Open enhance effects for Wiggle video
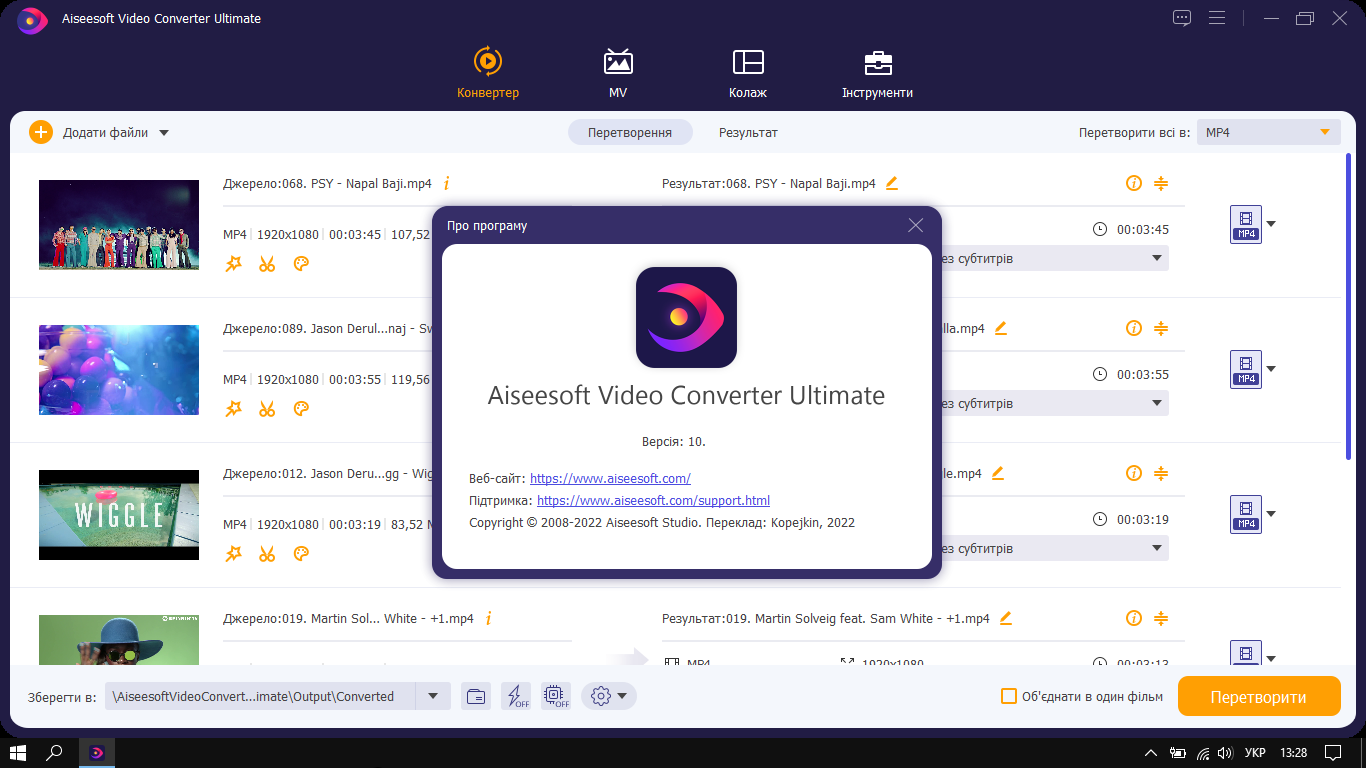The image size is (1366, 768). click(233, 553)
